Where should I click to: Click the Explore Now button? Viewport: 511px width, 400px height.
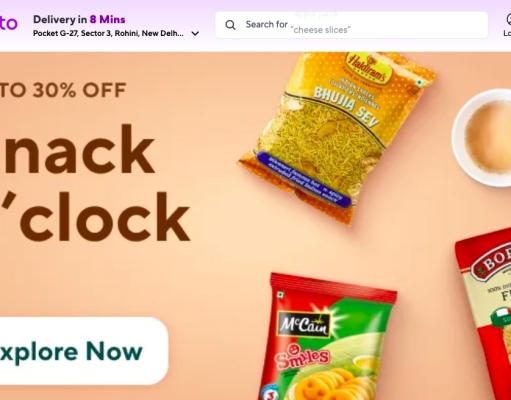pyautogui.click(x=82, y=351)
